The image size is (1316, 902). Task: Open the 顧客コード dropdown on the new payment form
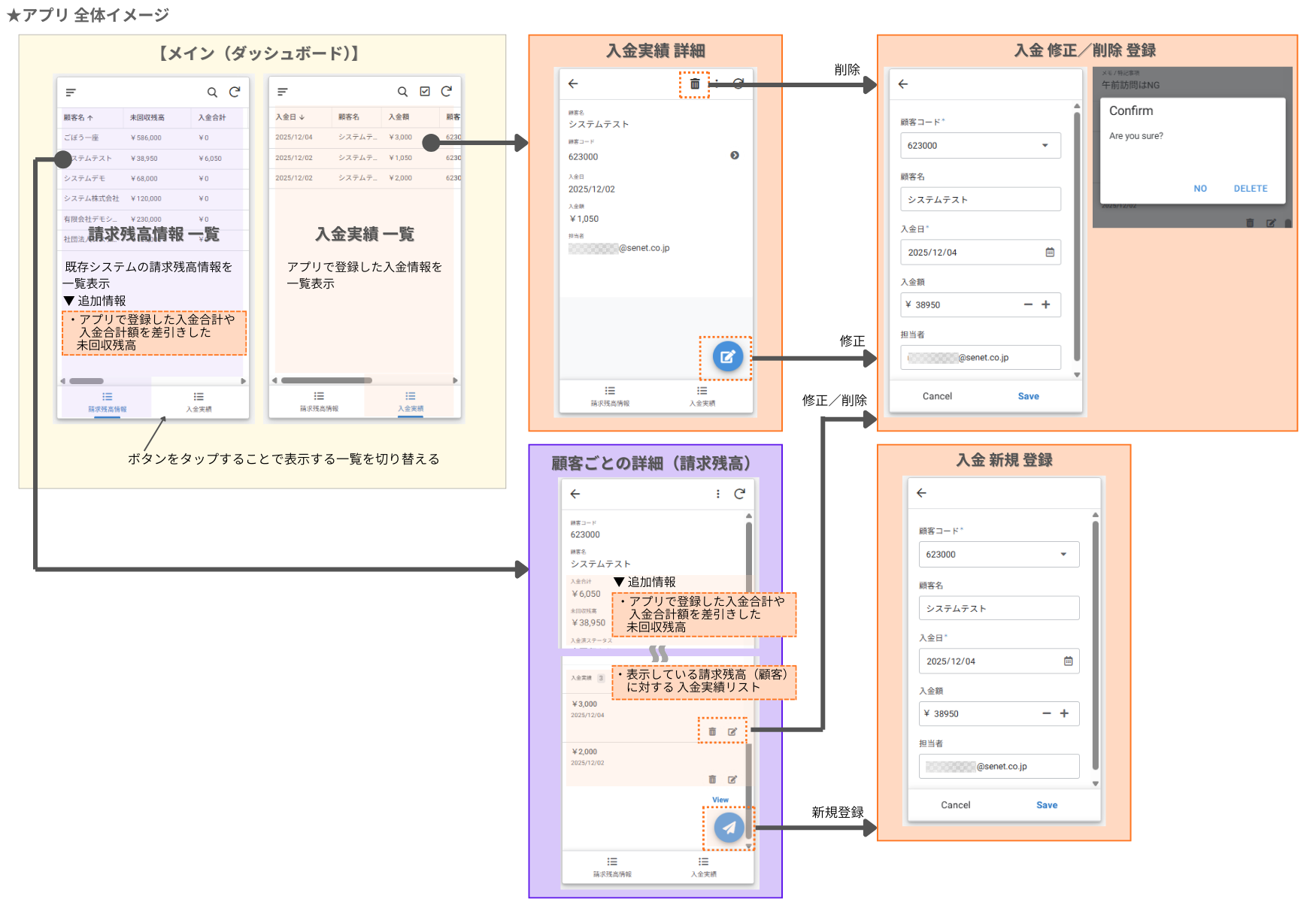coord(1063,554)
